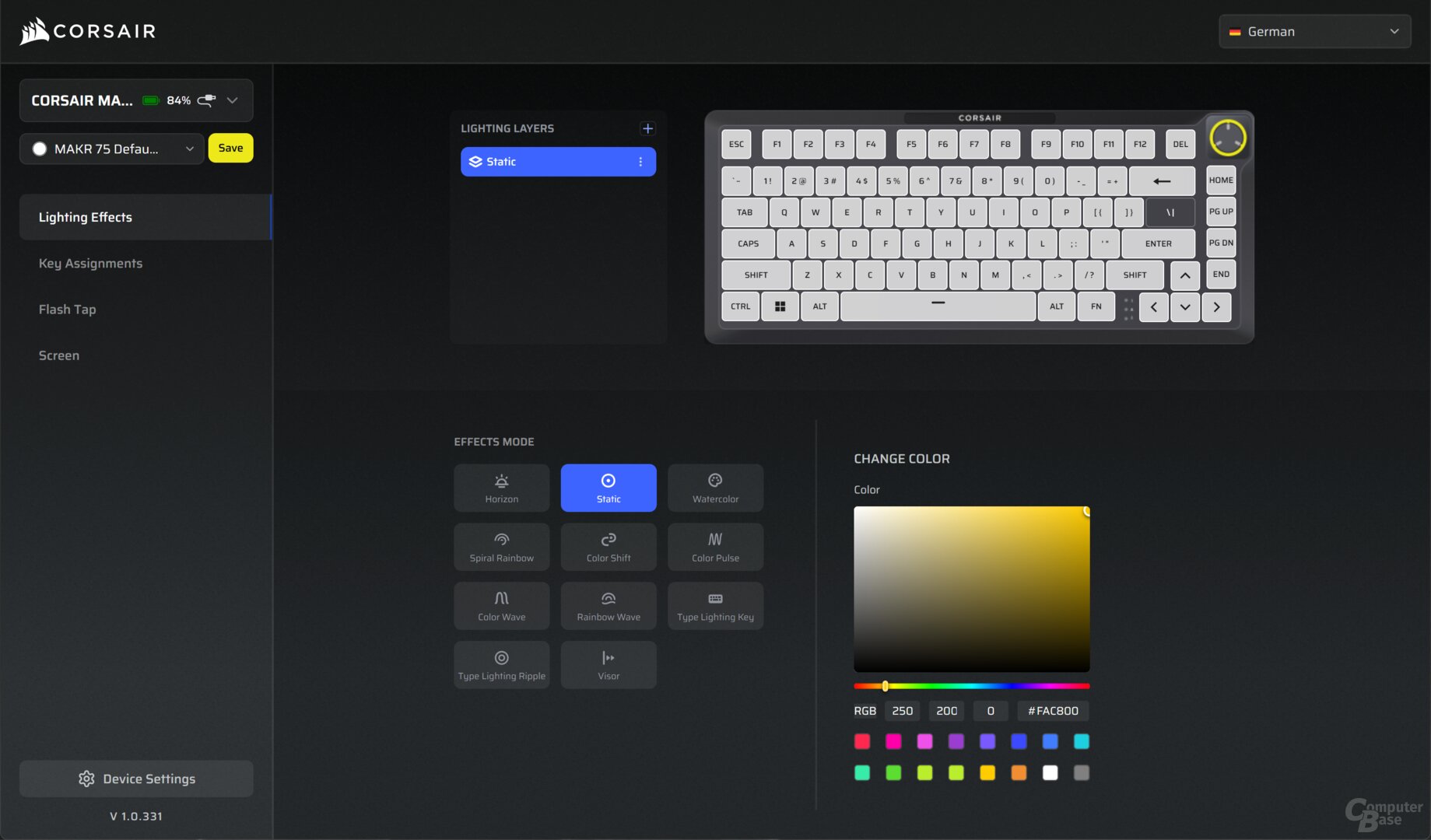The width and height of the screenshot is (1431, 840).
Task: Select the Windows key on keyboard preview
Action: click(x=780, y=306)
